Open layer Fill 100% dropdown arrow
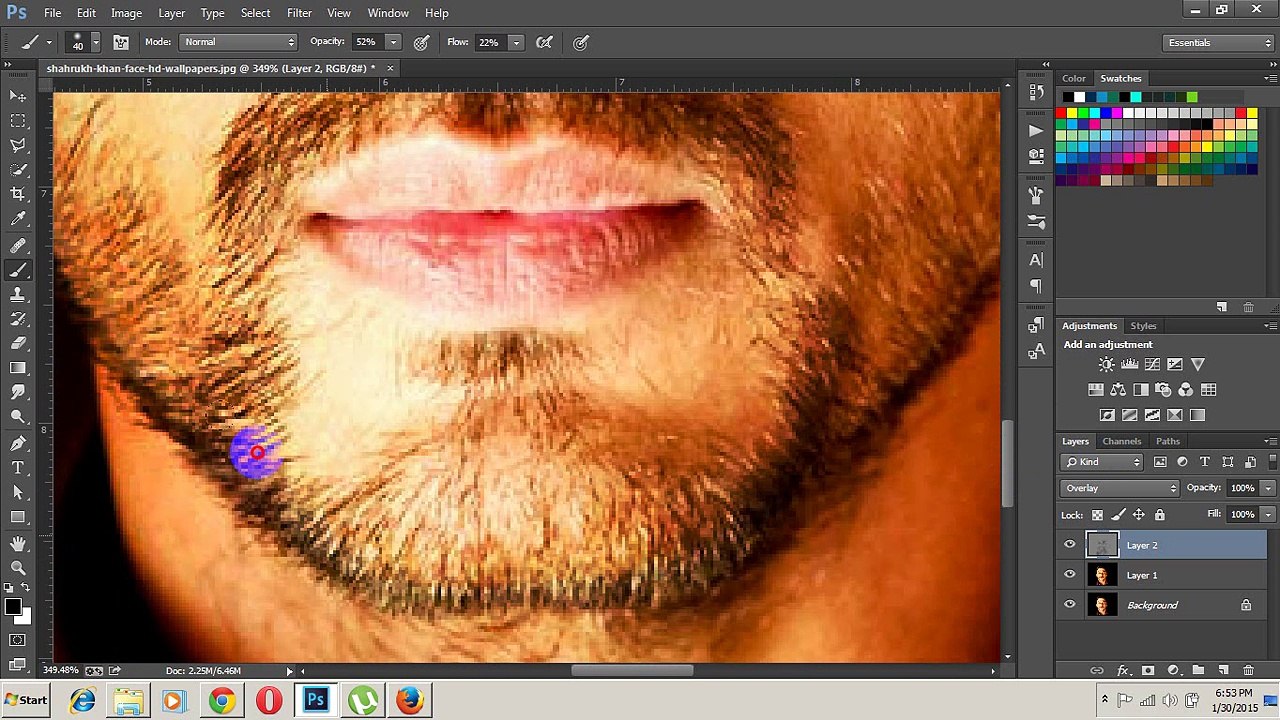The height and width of the screenshot is (720, 1280). pyautogui.click(x=1268, y=514)
